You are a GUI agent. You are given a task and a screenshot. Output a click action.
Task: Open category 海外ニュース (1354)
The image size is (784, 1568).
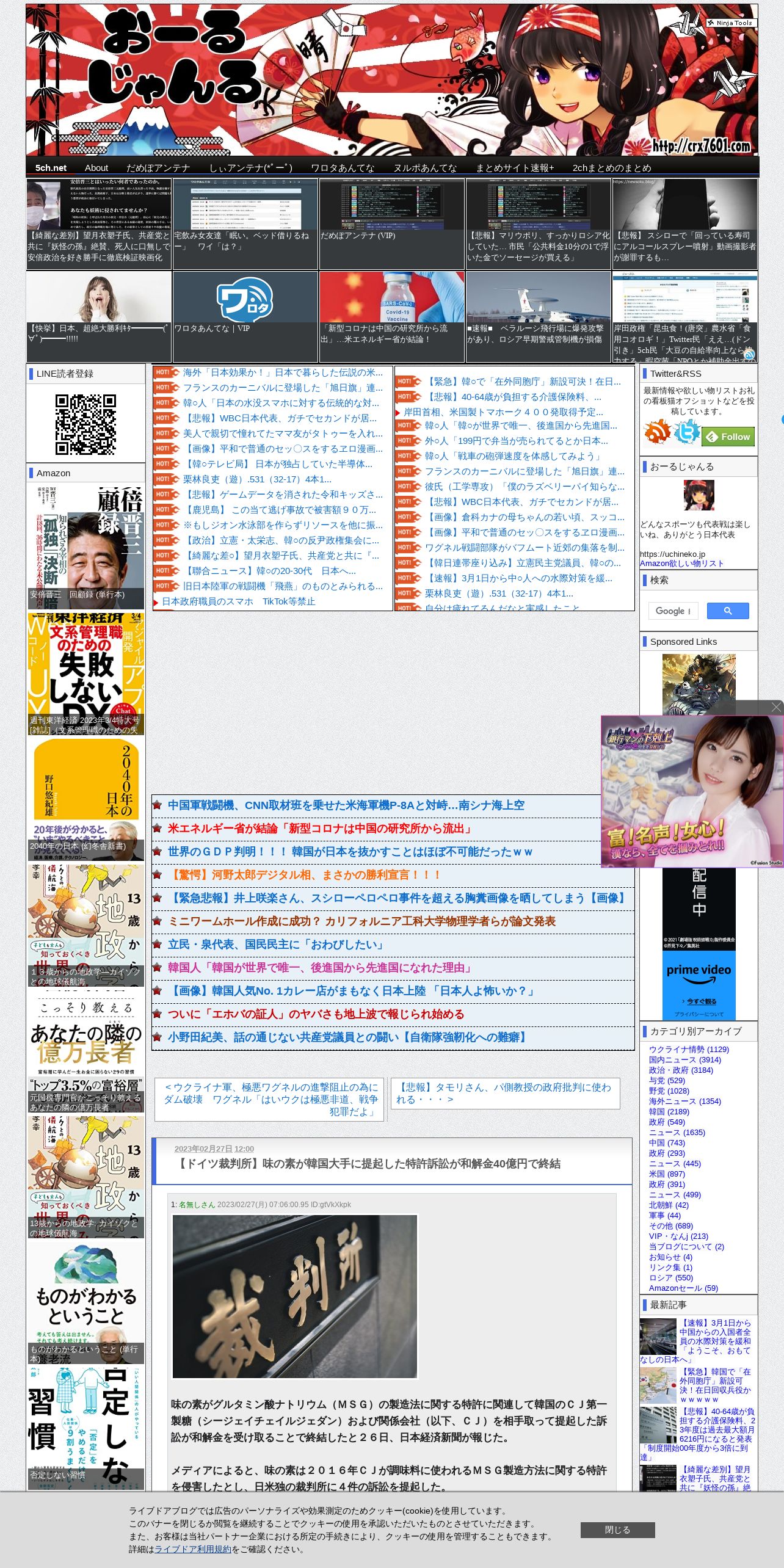685,1102
